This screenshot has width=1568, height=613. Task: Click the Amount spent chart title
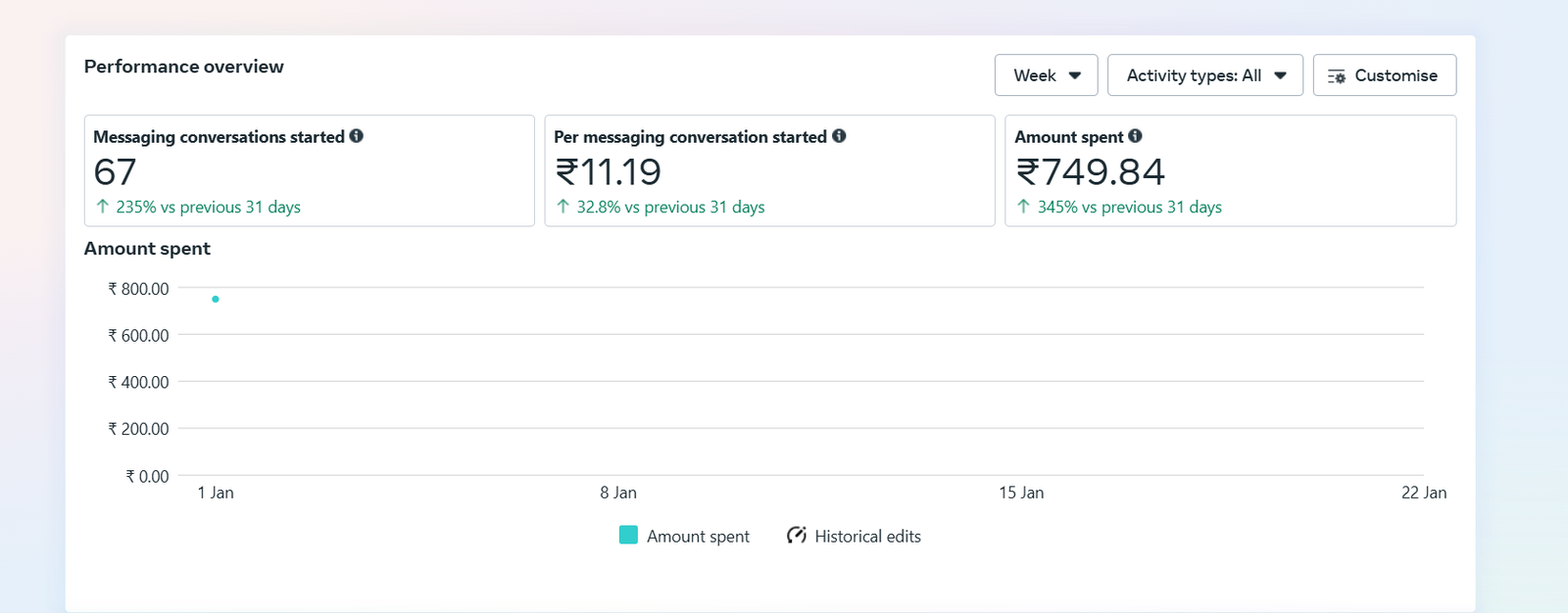point(147,249)
